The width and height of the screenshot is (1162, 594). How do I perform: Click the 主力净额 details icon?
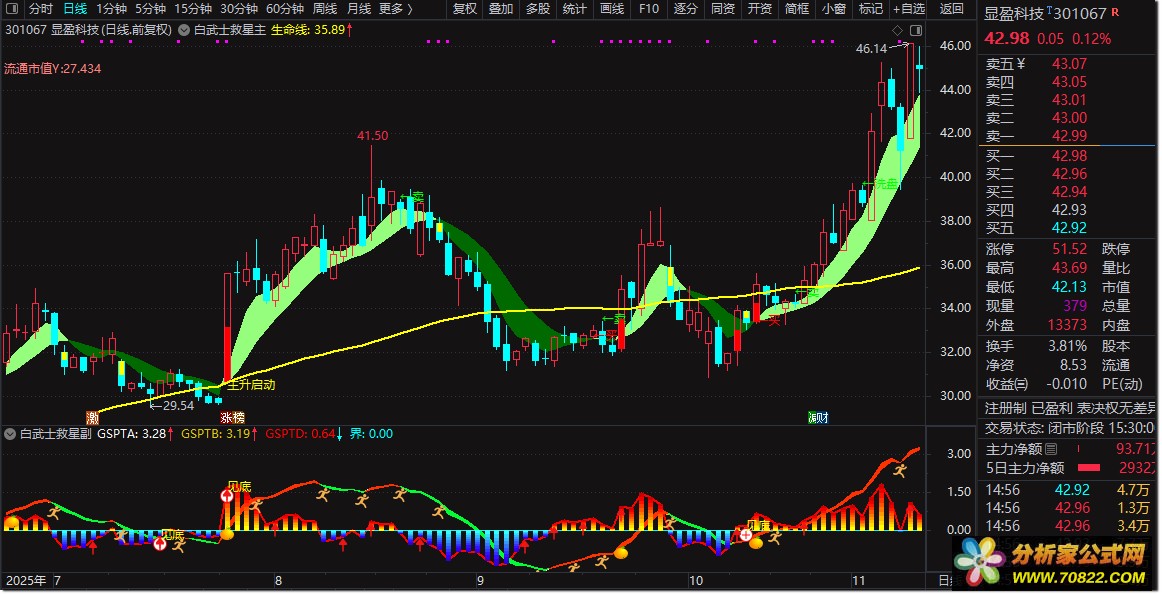click(1051, 449)
